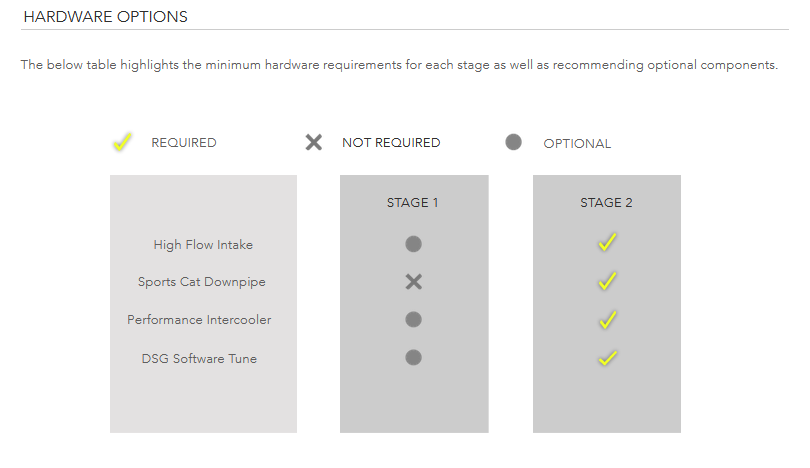Click Stage 2 DSG Software Tune checkmark
Image resolution: width=810 pixels, height=468 pixels.
(608, 358)
